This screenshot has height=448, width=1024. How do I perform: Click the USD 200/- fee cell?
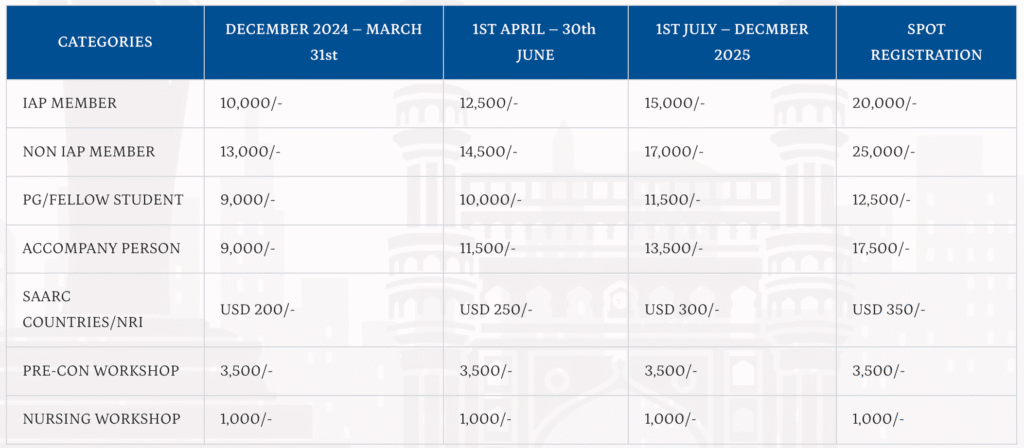point(257,309)
